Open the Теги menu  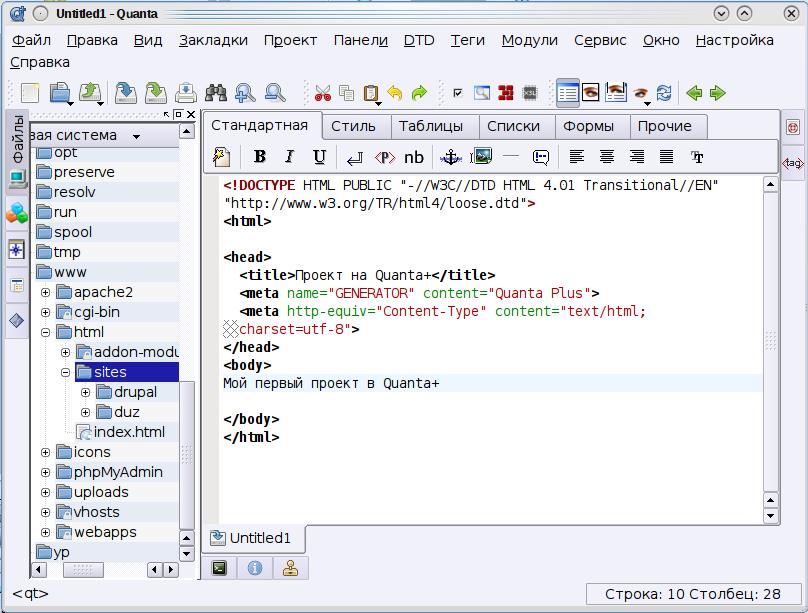[467, 40]
